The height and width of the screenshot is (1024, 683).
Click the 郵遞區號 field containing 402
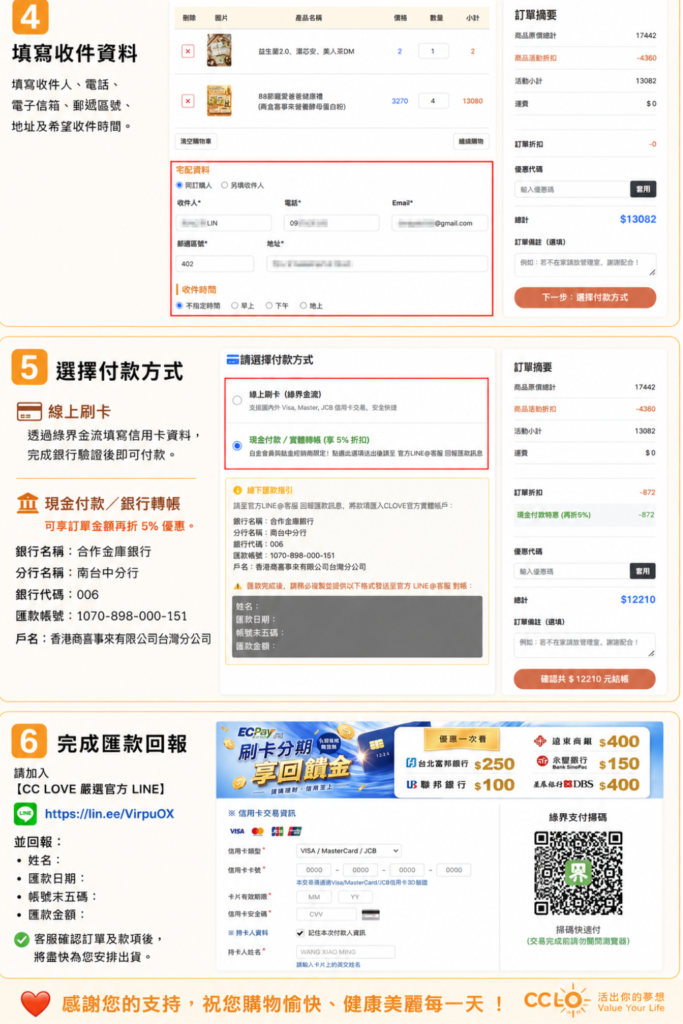214,264
